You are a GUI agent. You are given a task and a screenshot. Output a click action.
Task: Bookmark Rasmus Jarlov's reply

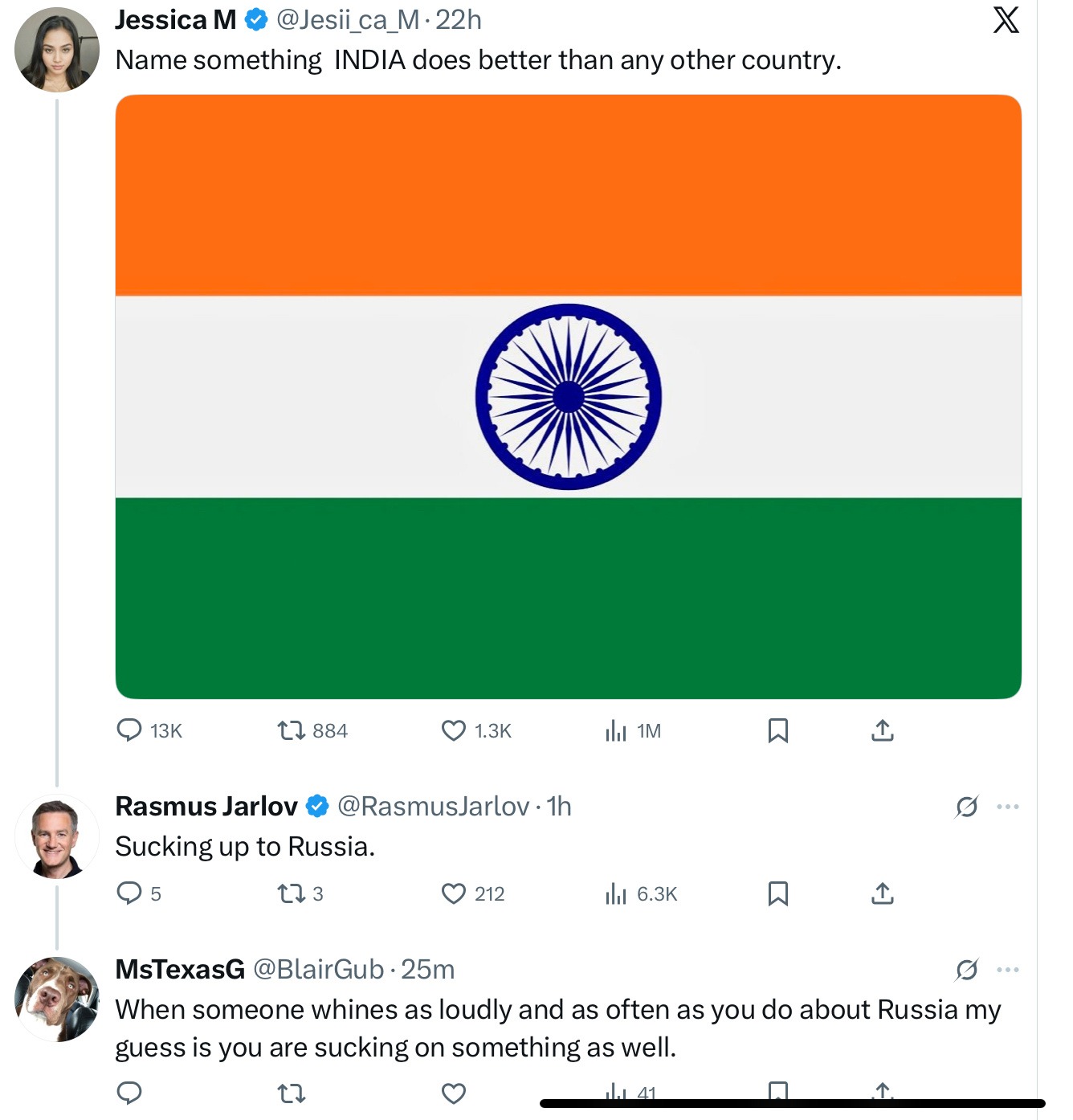click(x=777, y=893)
